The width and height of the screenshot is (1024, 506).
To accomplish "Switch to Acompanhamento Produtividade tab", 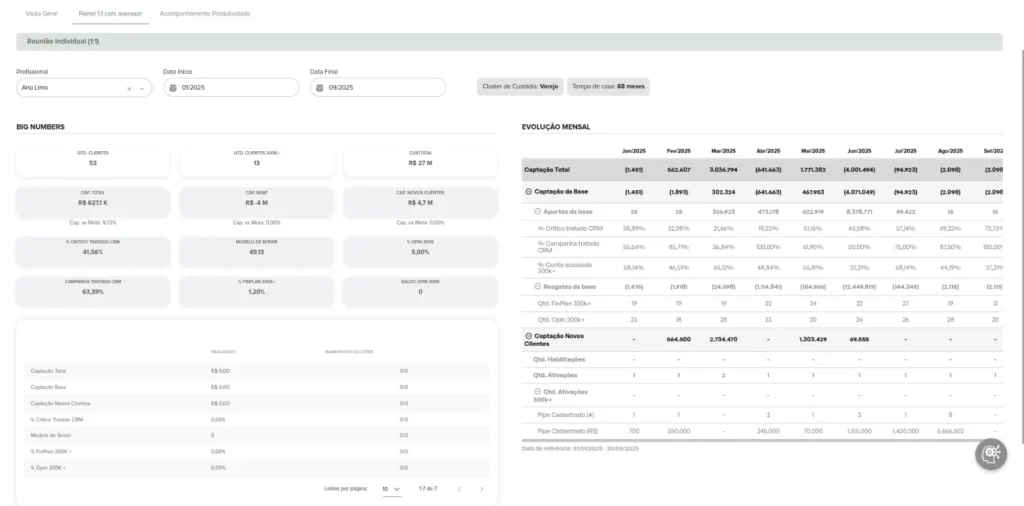I will pyautogui.click(x=205, y=14).
